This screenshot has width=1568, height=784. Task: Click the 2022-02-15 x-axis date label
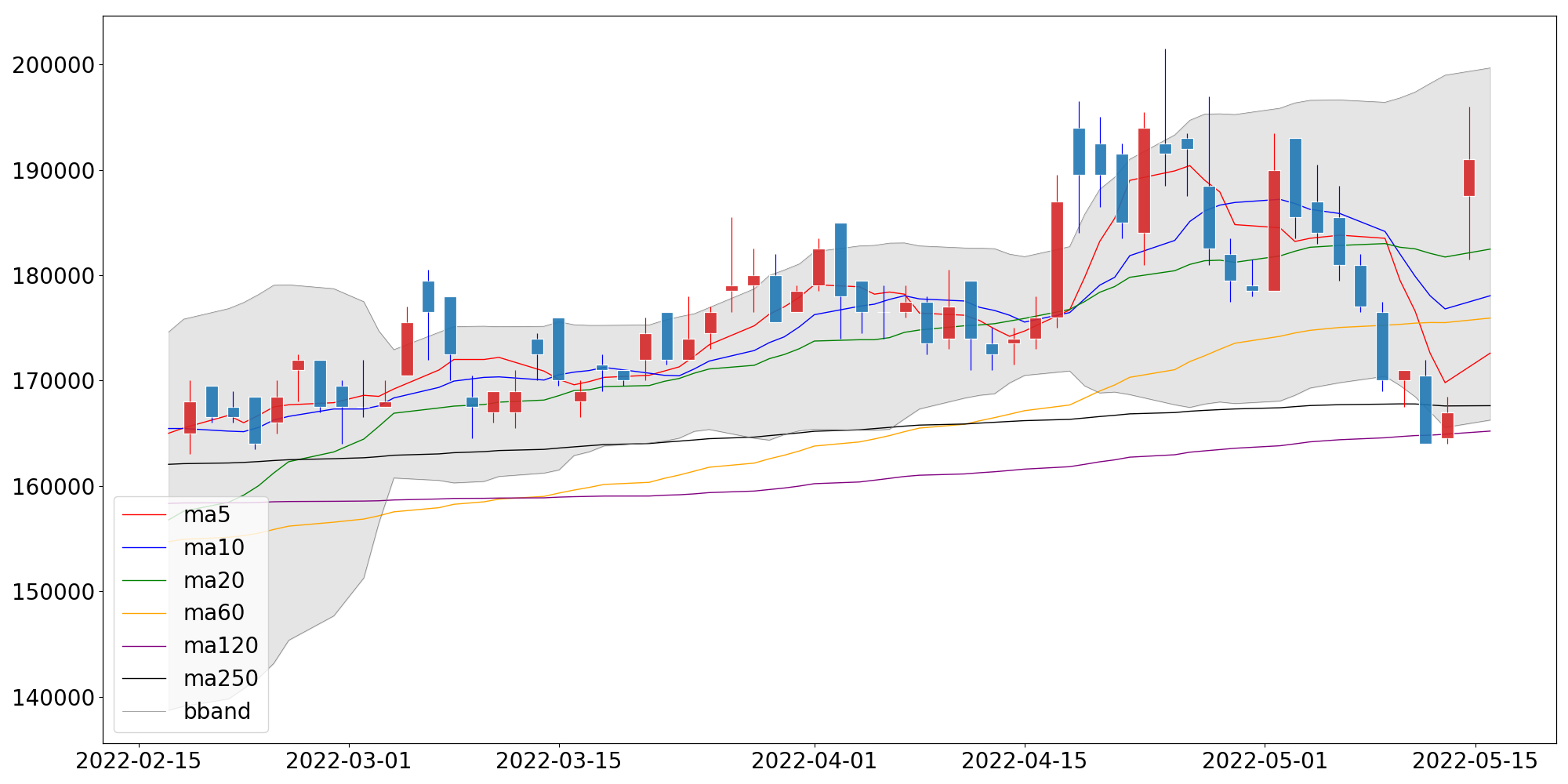click(x=139, y=761)
